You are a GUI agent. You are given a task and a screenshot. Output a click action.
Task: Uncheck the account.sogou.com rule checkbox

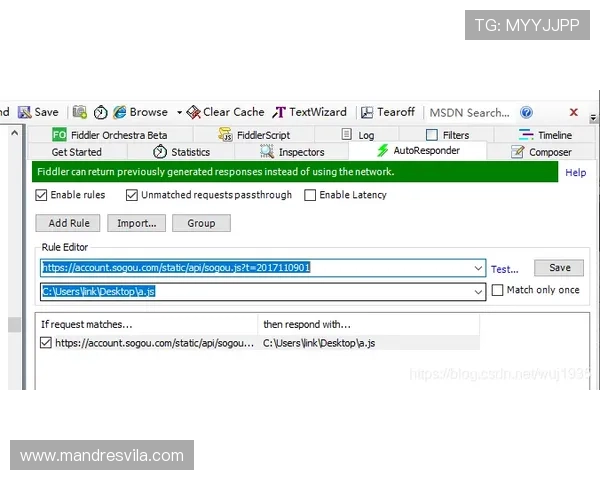click(x=46, y=343)
